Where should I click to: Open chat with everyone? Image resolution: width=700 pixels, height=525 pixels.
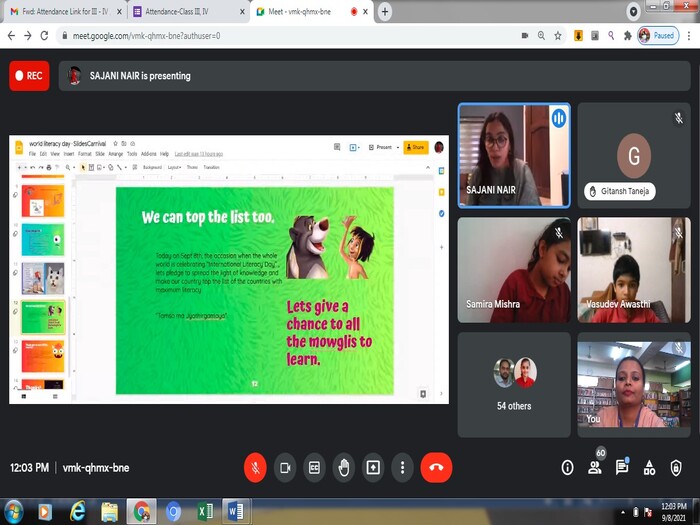click(622, 467)
